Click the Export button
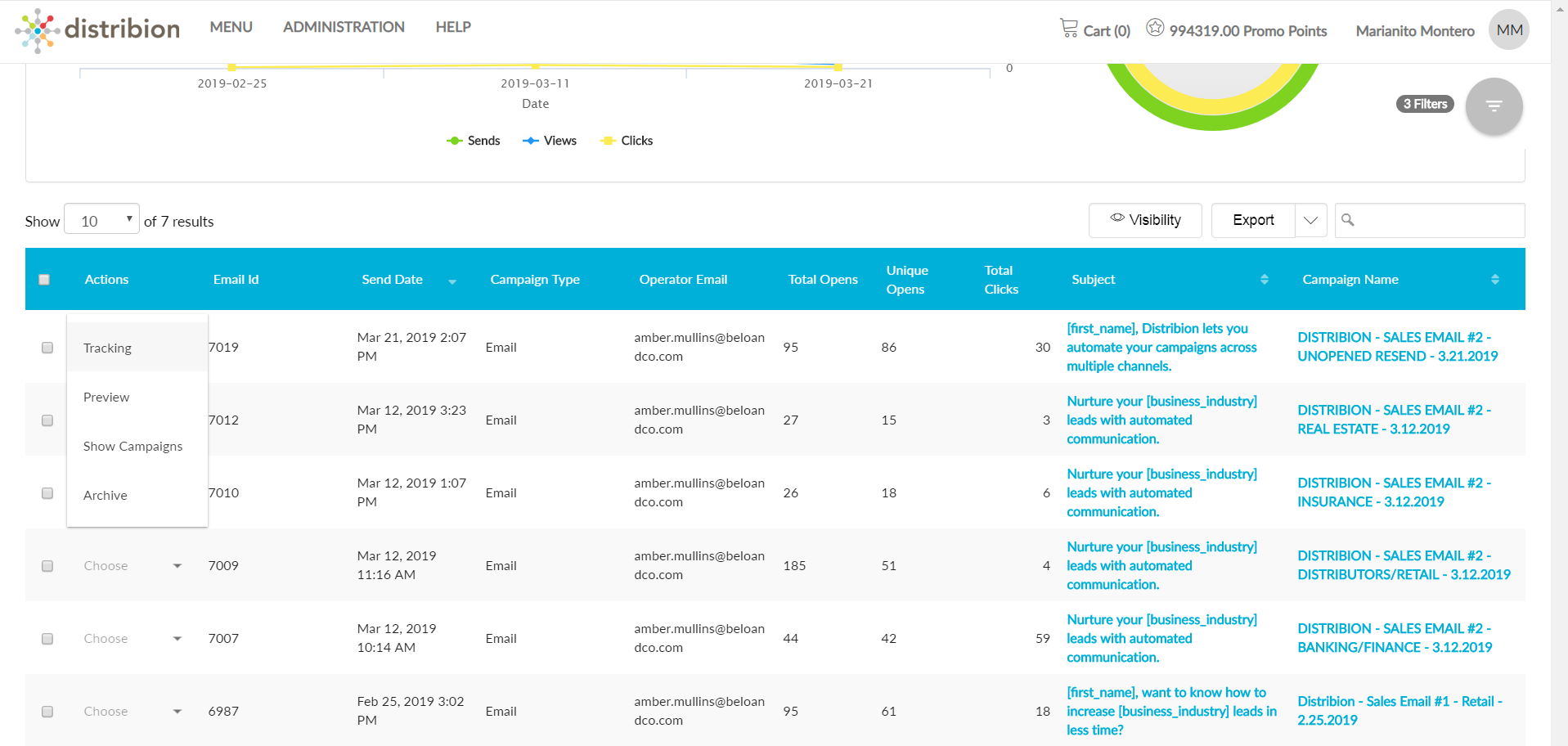Image resolution: width=1568 pixels, height=746 pixels. pyautogui.click(x=1253, y=220)
